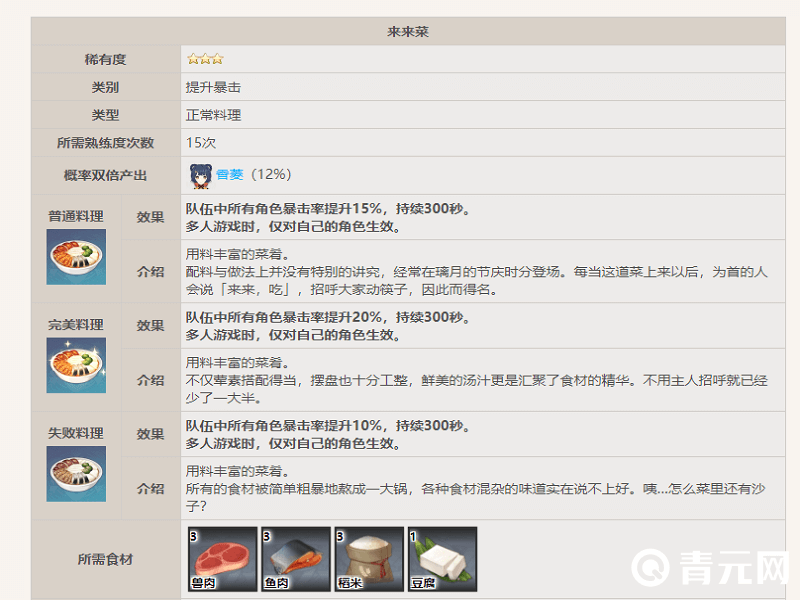800x600 pixels.
Task: Open the 香菱 character link
Action: [x=230, y=174]
